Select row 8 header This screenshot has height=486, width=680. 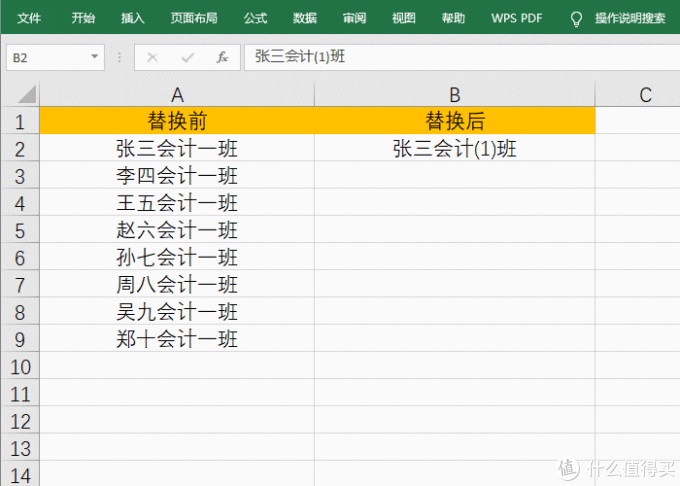coord(20,312)
